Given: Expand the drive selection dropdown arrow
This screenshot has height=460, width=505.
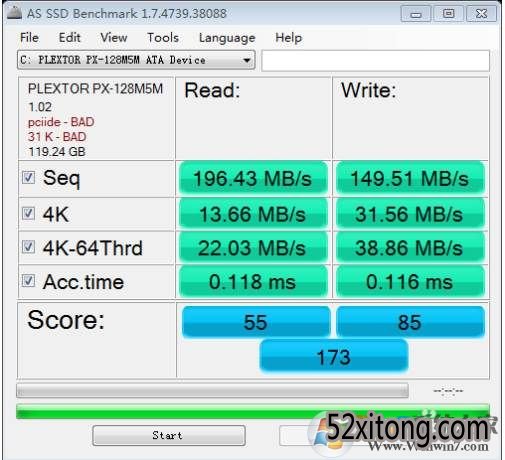Looking at the screenshot, I should click(x=247, y=60).
